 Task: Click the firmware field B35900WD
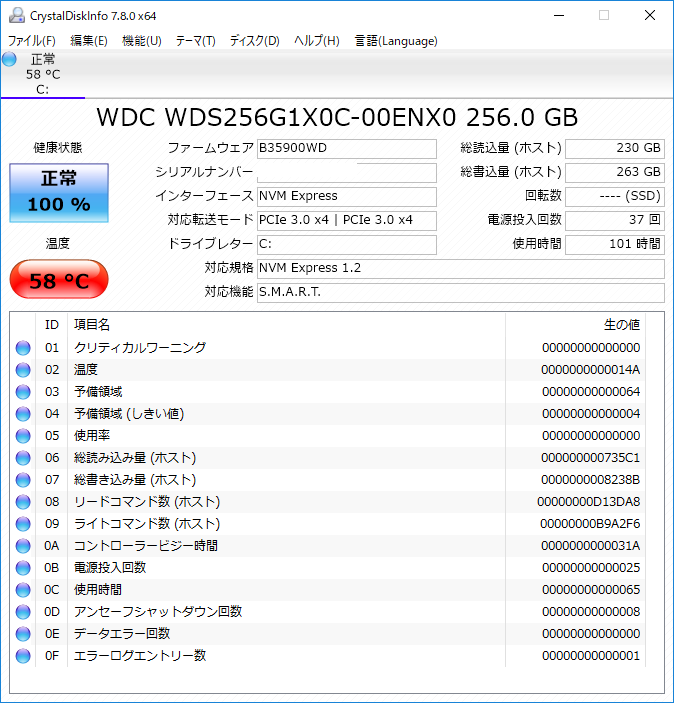point(347,148)
